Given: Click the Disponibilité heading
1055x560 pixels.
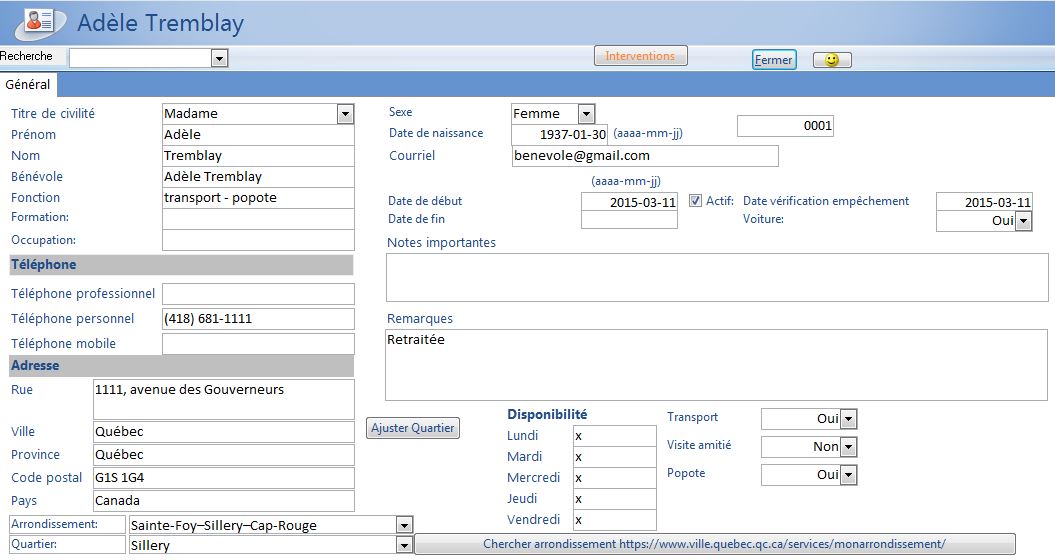Looking at the screenshot, I should pyautogui.click(x=547, y=415).
